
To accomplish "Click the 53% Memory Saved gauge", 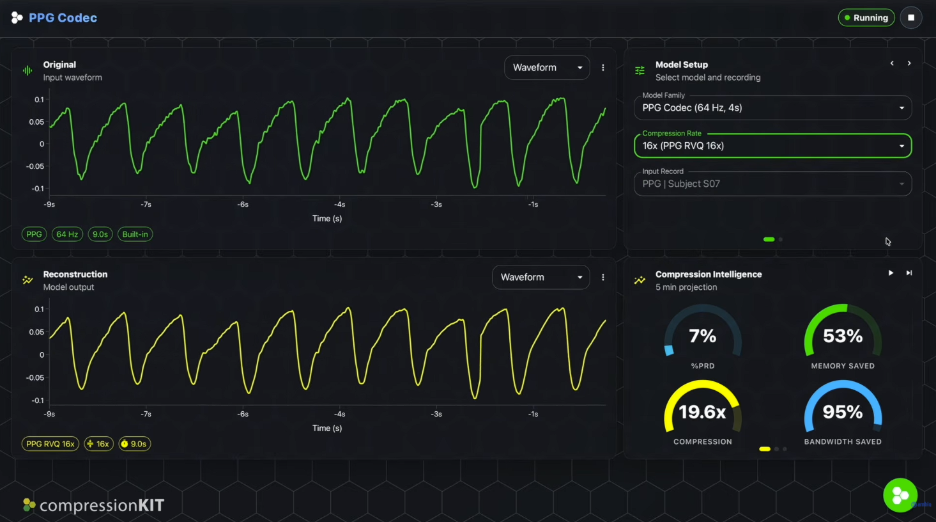I will (842, 337).
